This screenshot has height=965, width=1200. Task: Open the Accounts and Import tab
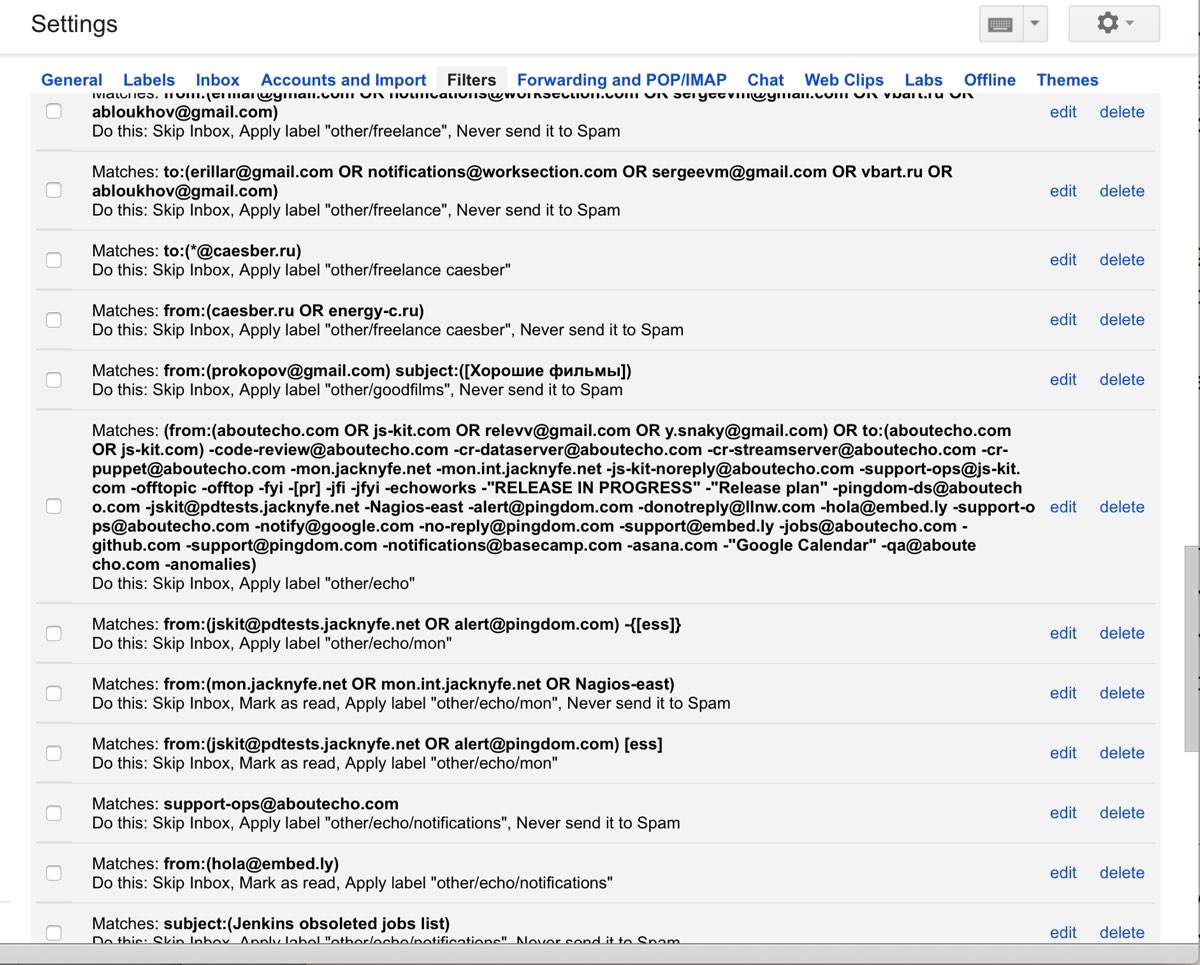[343, 80]
